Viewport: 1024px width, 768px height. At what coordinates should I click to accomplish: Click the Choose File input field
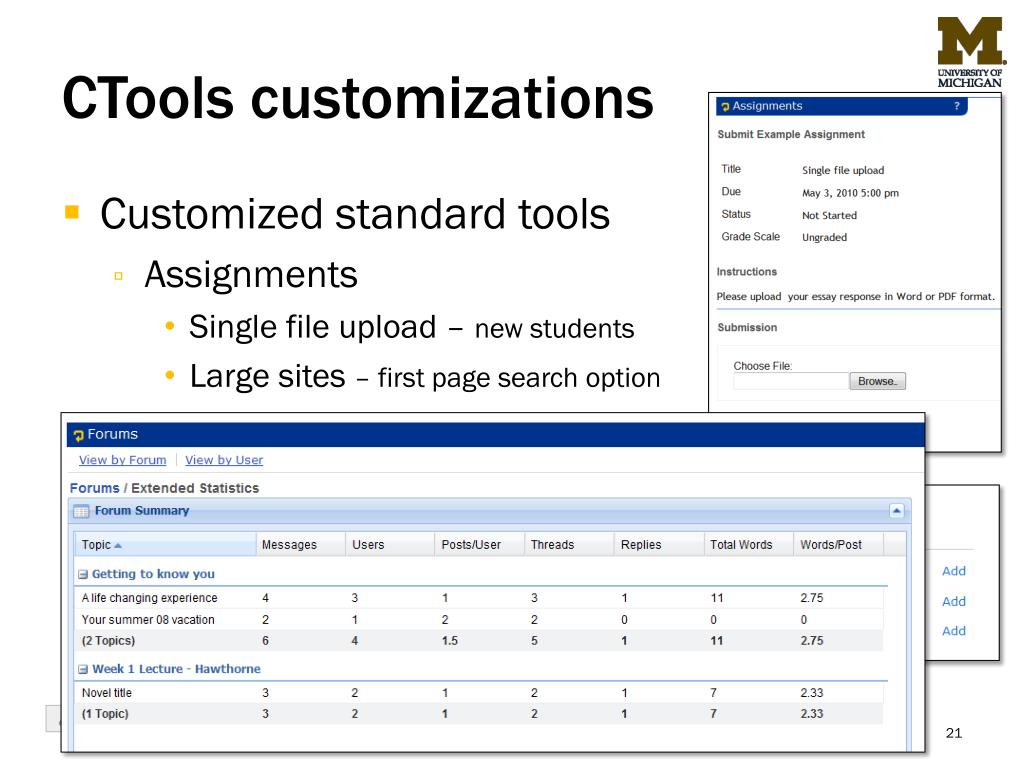pyautogui.click(x=791, y=381)
